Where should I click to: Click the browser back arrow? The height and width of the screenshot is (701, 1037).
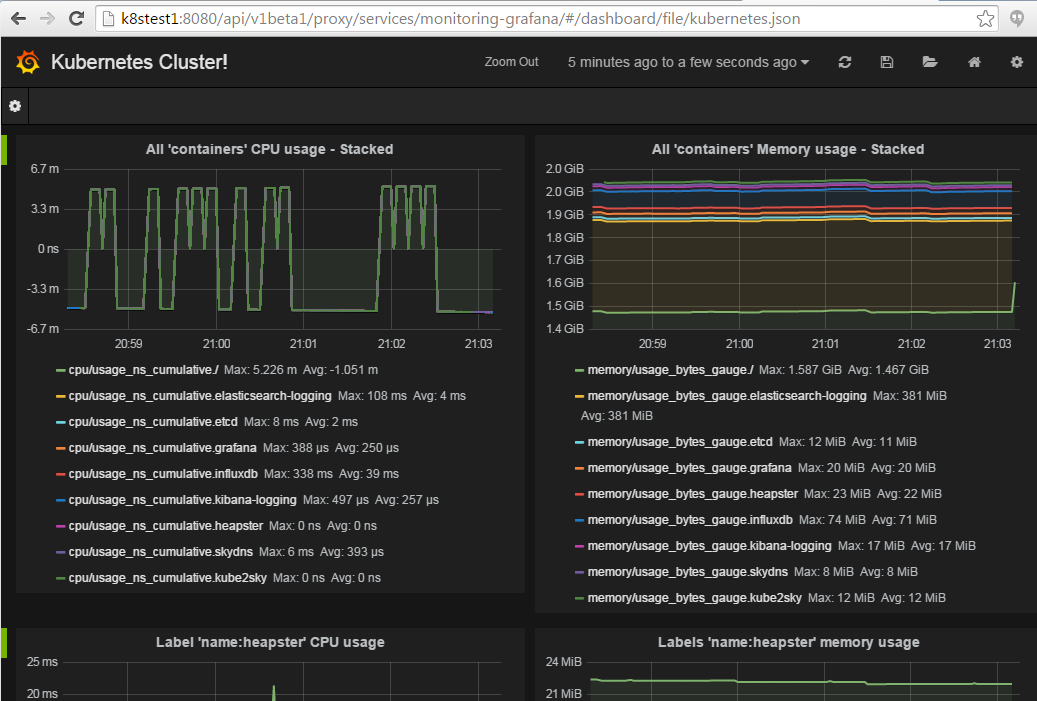coord(18,19)
